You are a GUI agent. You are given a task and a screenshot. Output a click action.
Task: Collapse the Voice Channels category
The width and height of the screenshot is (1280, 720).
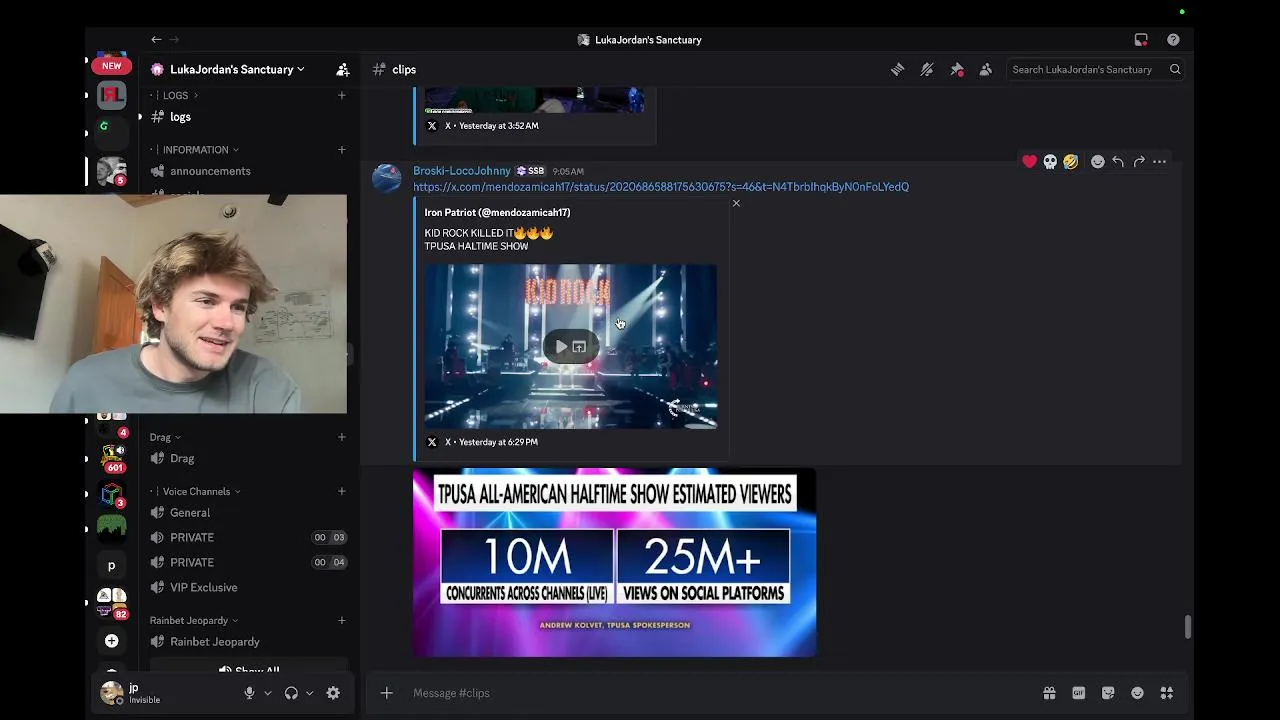201,491
